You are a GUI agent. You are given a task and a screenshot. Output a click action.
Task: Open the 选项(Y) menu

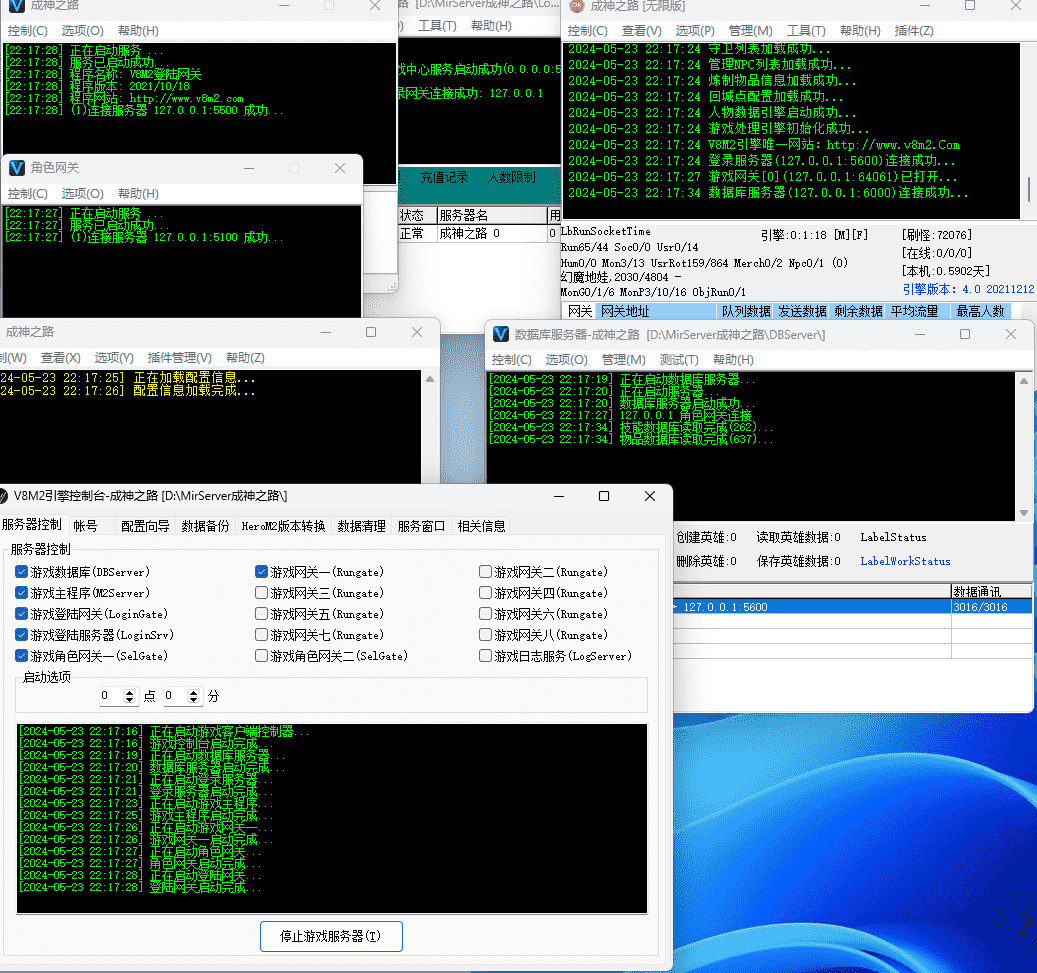point(114,358)
